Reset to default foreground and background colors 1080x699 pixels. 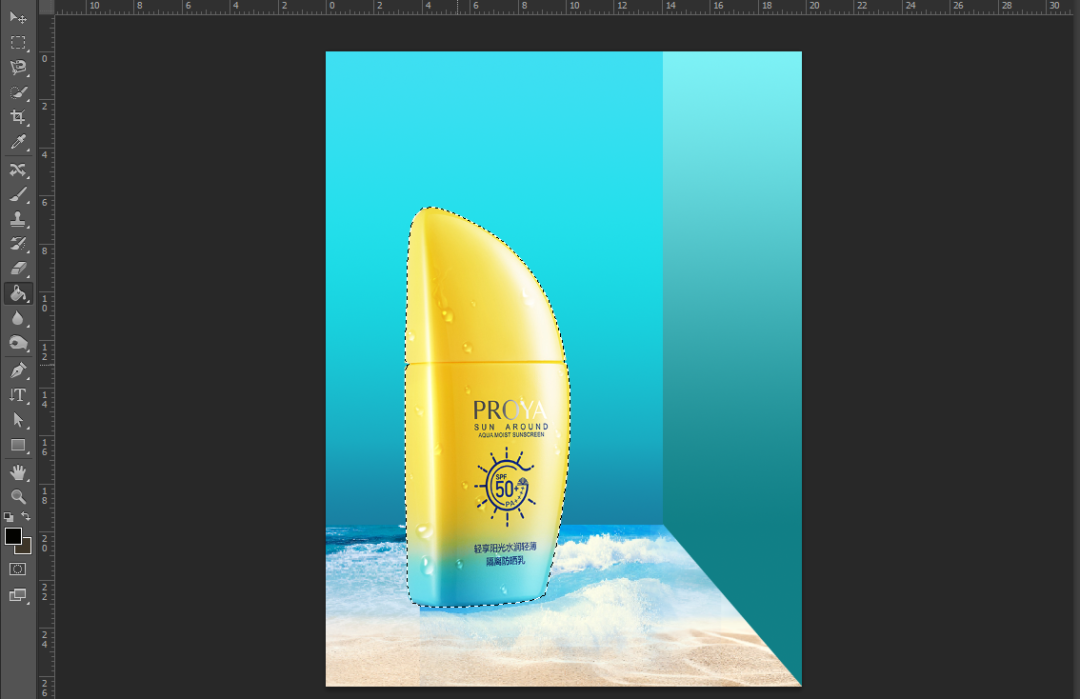[x=8, y=517]
